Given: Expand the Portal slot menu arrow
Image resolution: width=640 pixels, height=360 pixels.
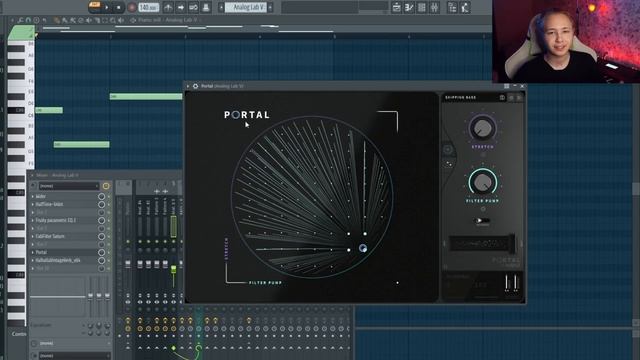Looking at the screenshot, I should (x=33, y=252).
